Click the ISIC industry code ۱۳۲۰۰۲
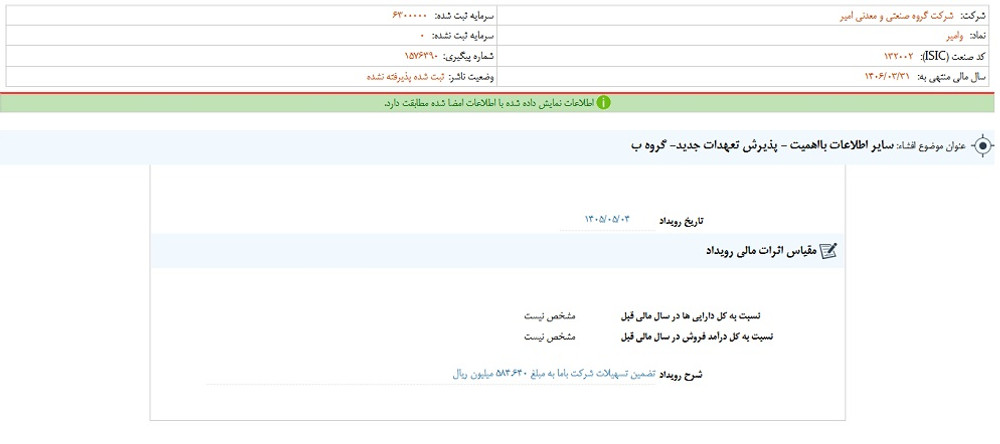The height and width of the screenshot is (444, 1000). (x=899, y=57)
